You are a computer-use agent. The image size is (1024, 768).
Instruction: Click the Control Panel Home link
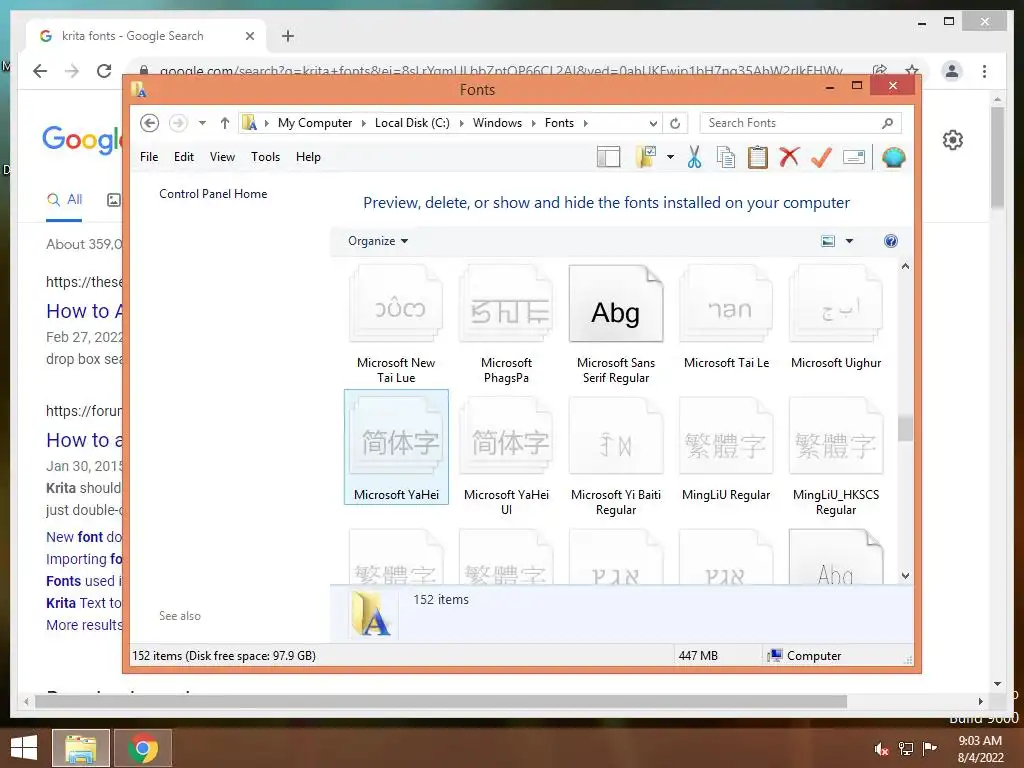point(213,194)
